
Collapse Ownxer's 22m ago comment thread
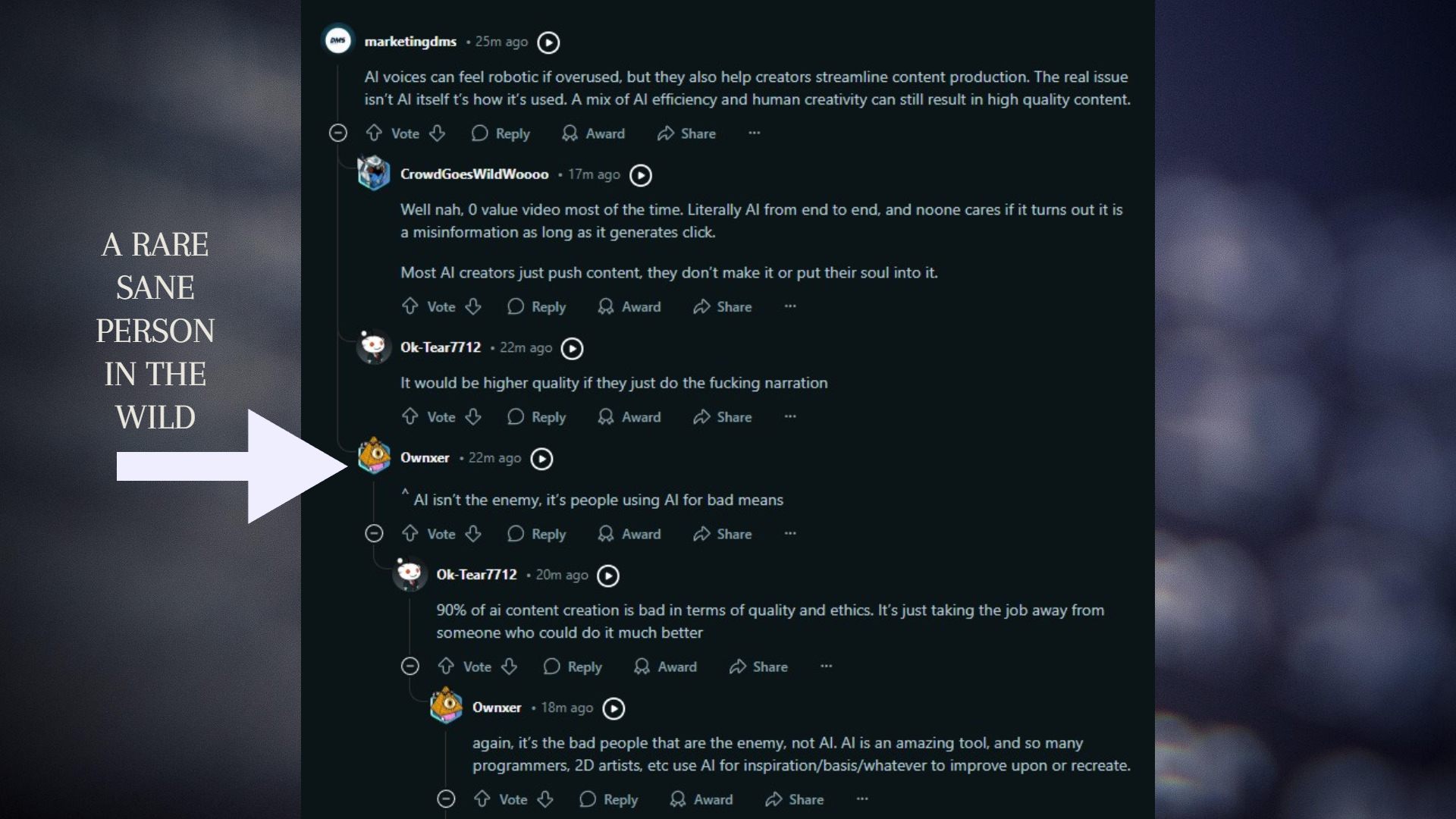tap(374, 534)
